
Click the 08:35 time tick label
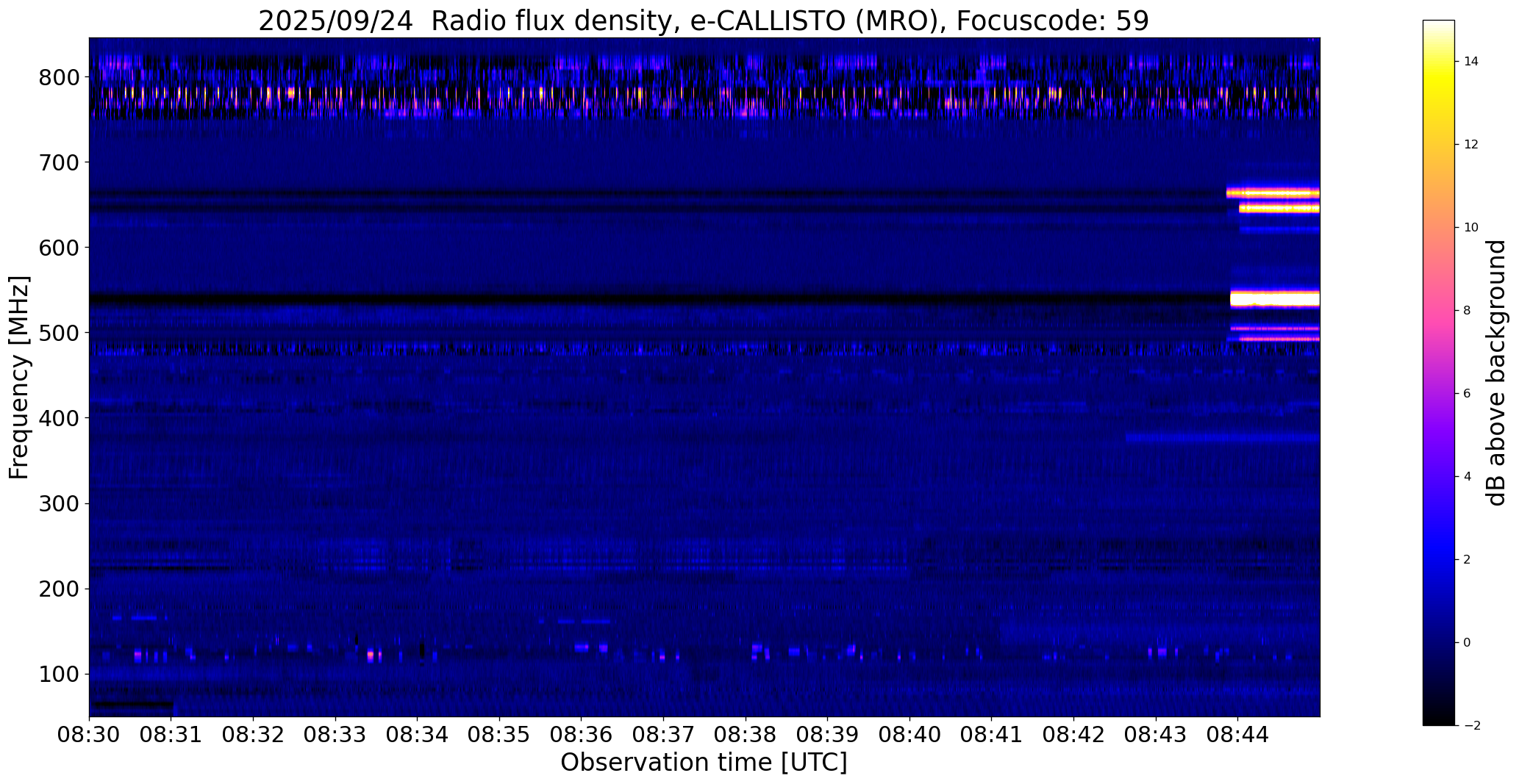[499, 736]
